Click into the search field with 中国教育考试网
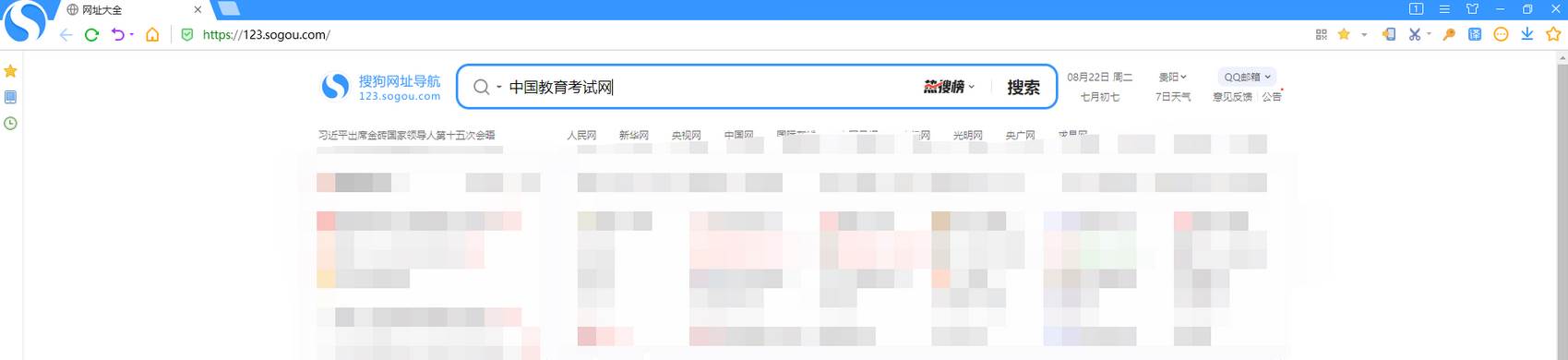Viewport: 1568px width, 360px height. [x=711, y=87]
